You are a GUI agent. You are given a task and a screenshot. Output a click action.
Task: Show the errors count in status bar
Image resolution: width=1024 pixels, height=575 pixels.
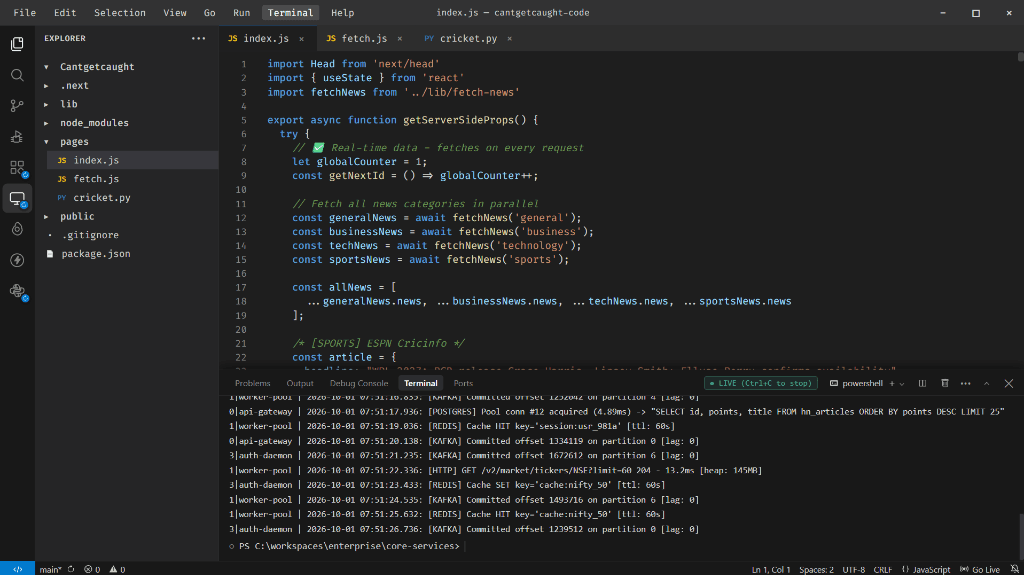click(x=92, y=569)
